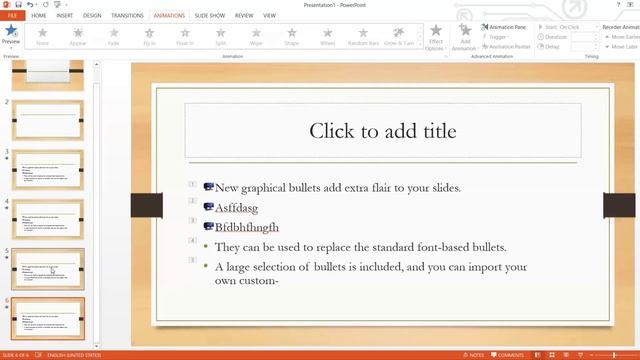
Task: Click the slide panel scroll down arrow
Action: (x=96, y=346)
